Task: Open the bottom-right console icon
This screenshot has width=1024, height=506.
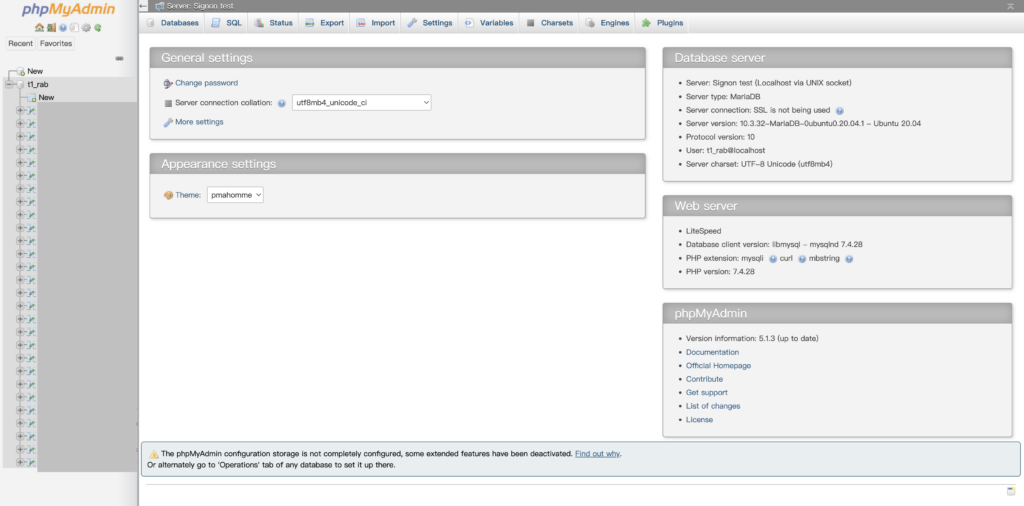Action: [x=1011, y=491]
